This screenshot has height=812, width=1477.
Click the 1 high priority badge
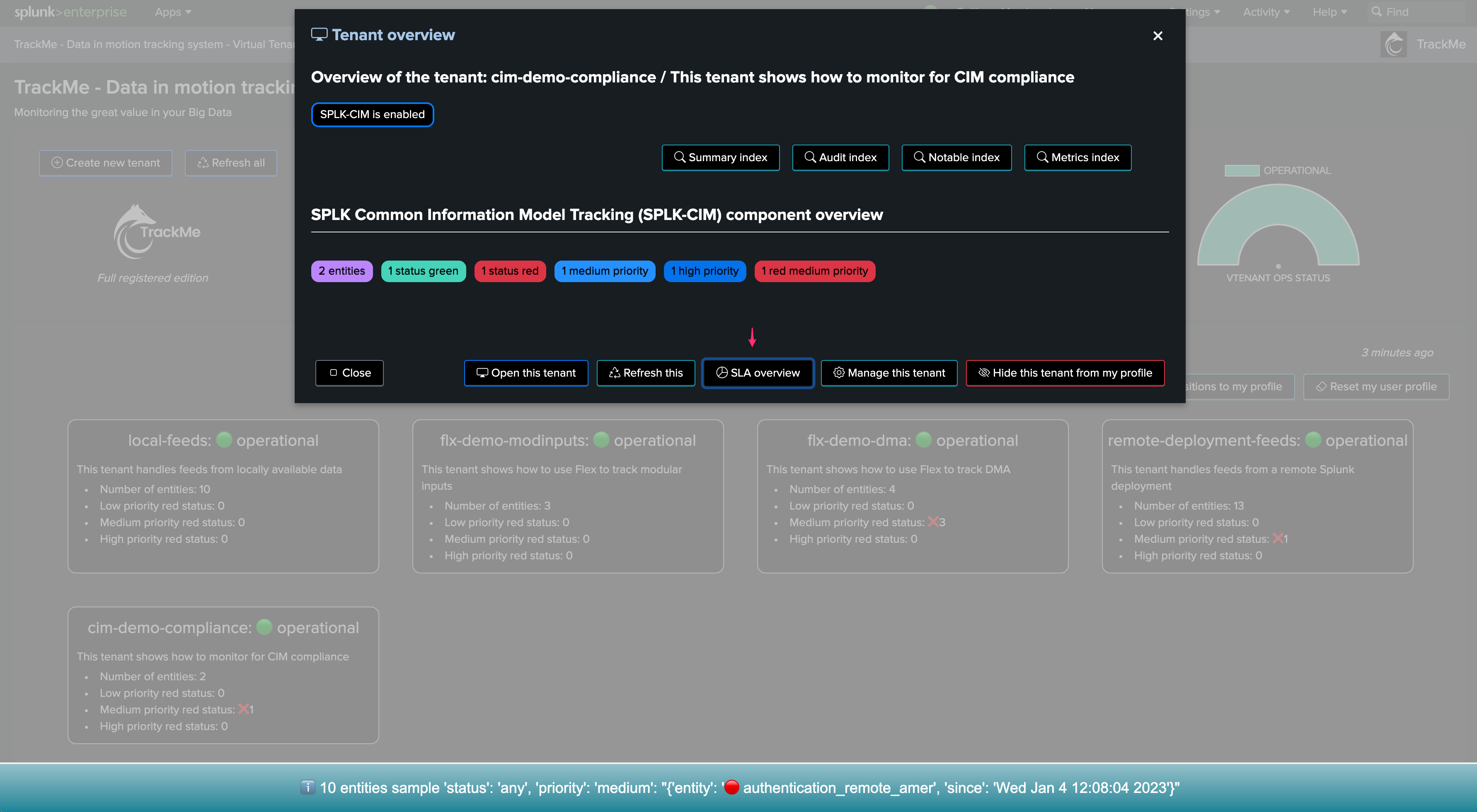[x=705, y=271]
